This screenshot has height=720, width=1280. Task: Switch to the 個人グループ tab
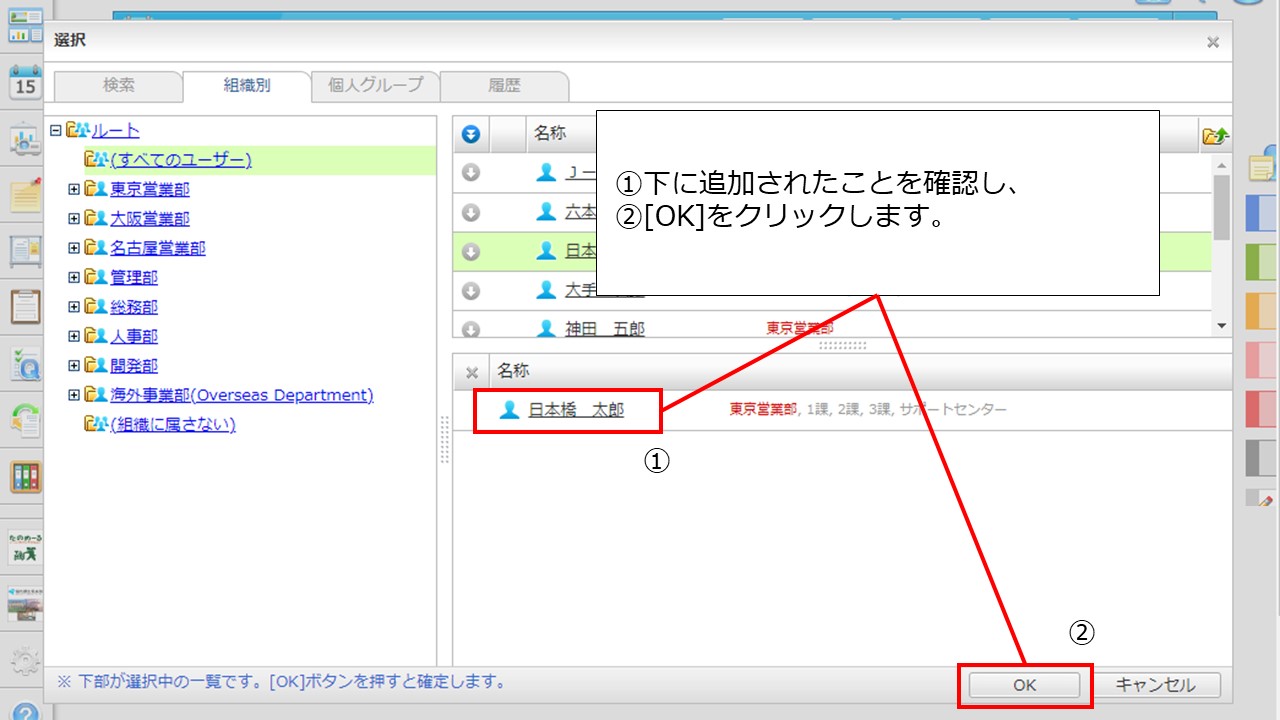point(376,86)
